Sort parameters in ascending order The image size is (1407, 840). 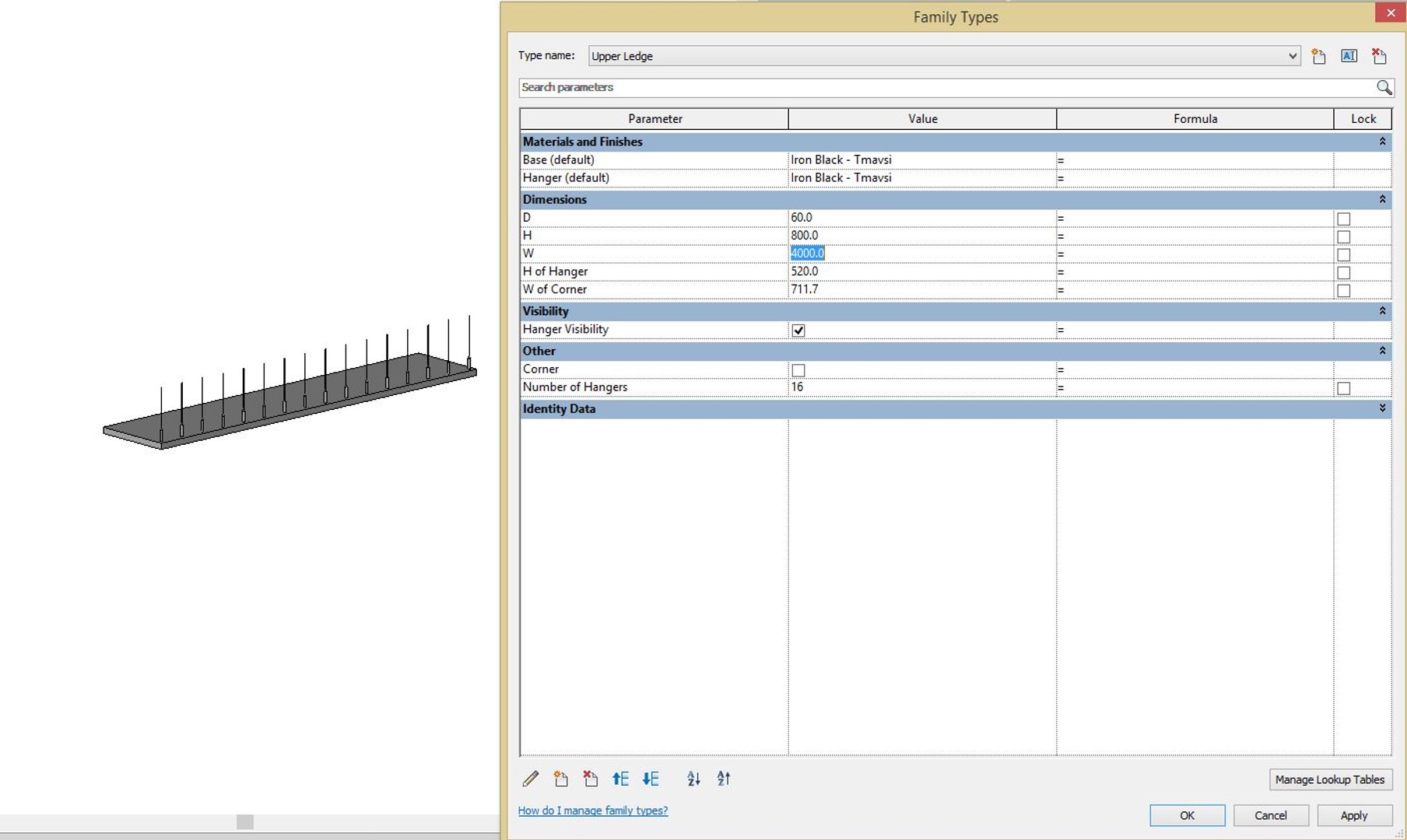[x=693, y=779]
